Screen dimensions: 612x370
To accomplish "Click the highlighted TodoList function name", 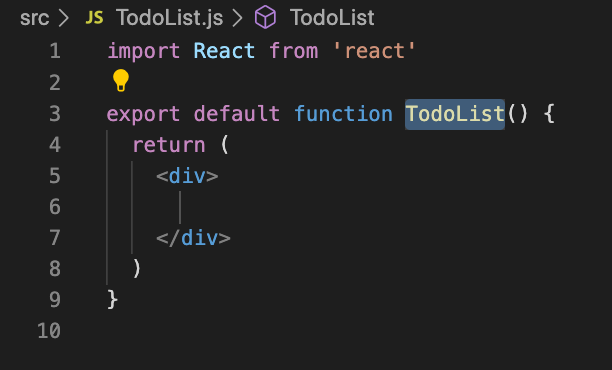I will coord(455,114).
